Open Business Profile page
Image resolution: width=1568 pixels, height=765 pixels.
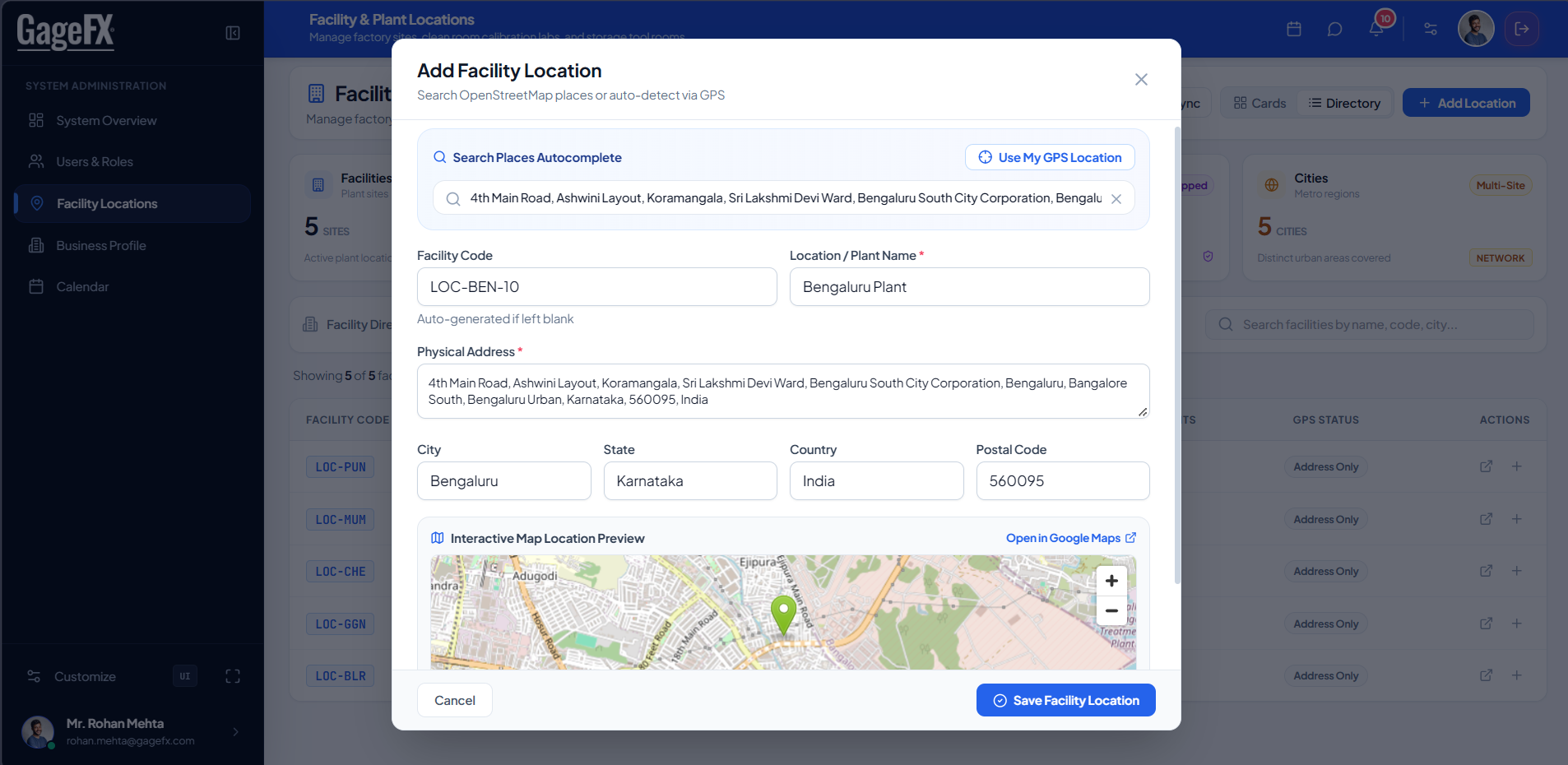coord(132,245)
